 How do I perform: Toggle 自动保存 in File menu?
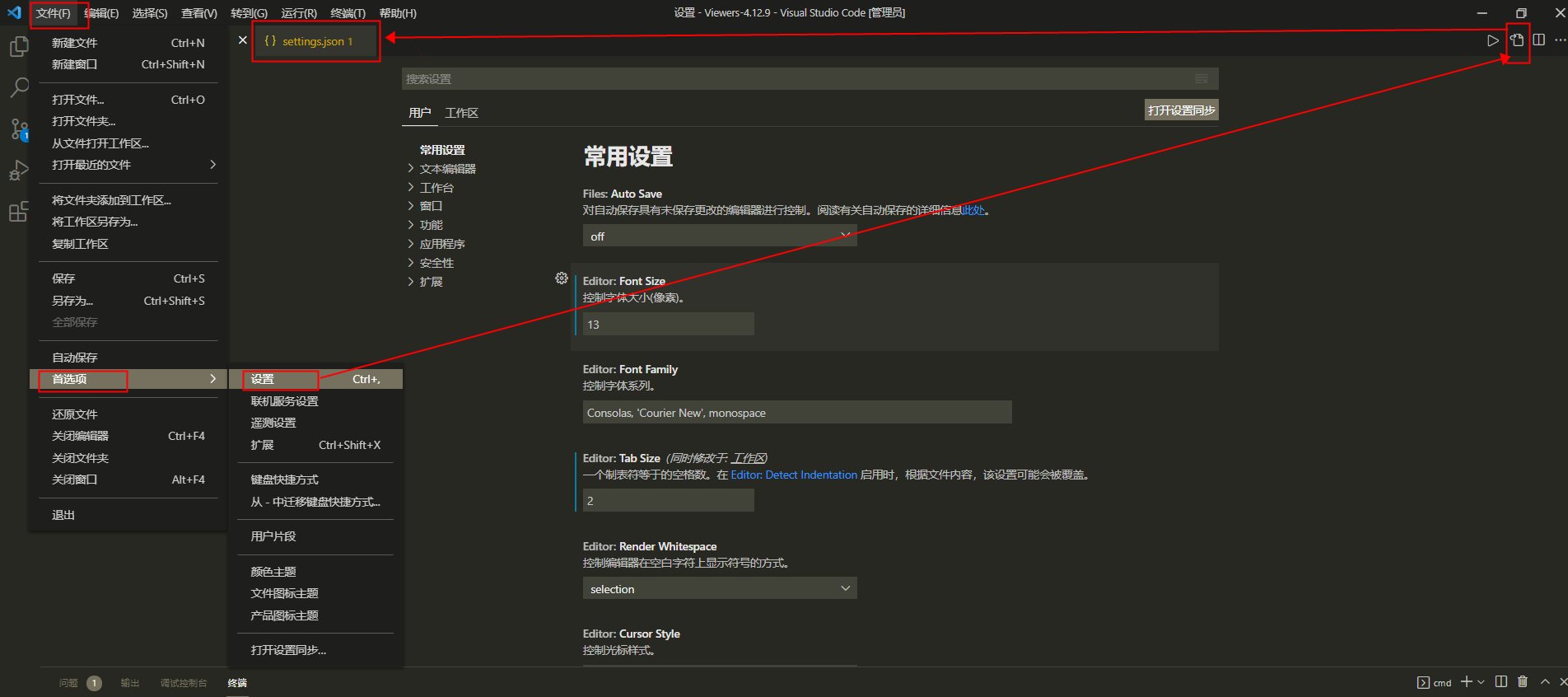click(x=128, y=358)
